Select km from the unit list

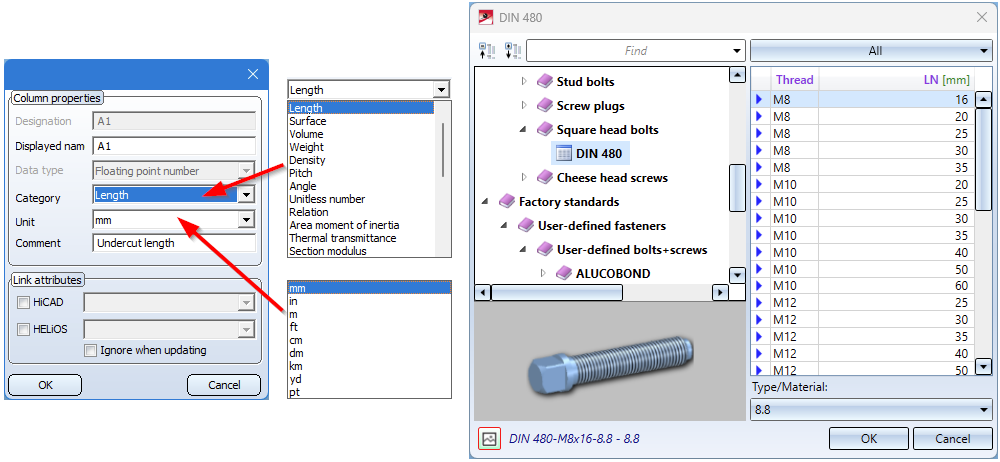tap(295, 366)
